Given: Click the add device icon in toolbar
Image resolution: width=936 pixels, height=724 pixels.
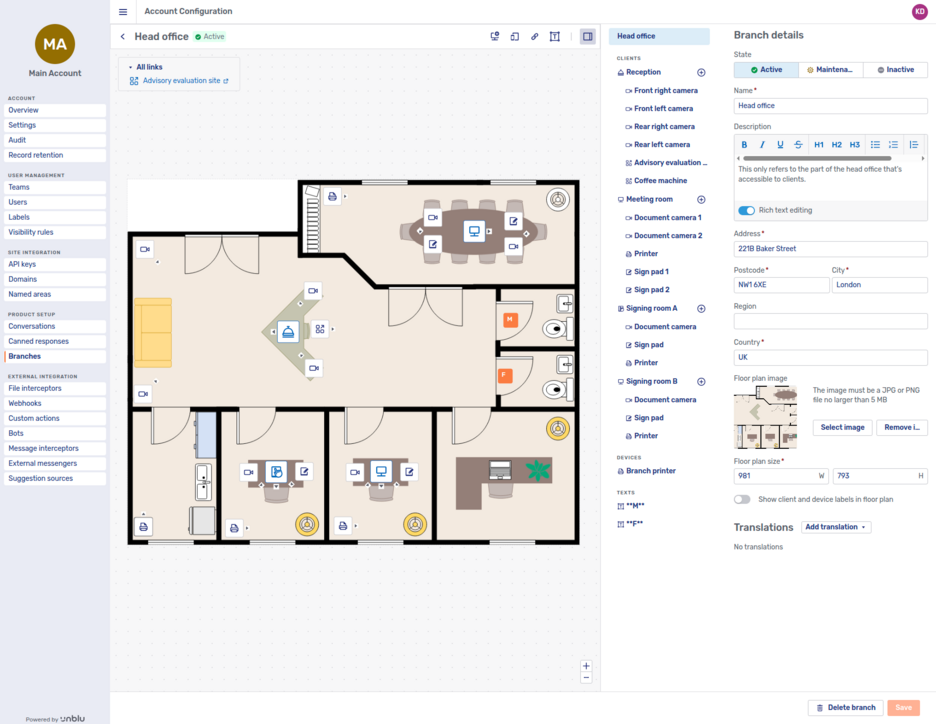Looking at the screenshot, I should (515, 36).
